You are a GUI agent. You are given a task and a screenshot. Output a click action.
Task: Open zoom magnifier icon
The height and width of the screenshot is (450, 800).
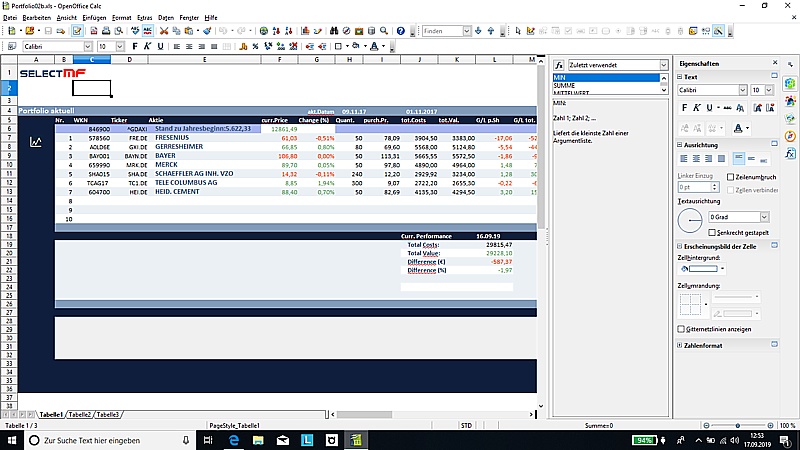[x=384, y=31]
